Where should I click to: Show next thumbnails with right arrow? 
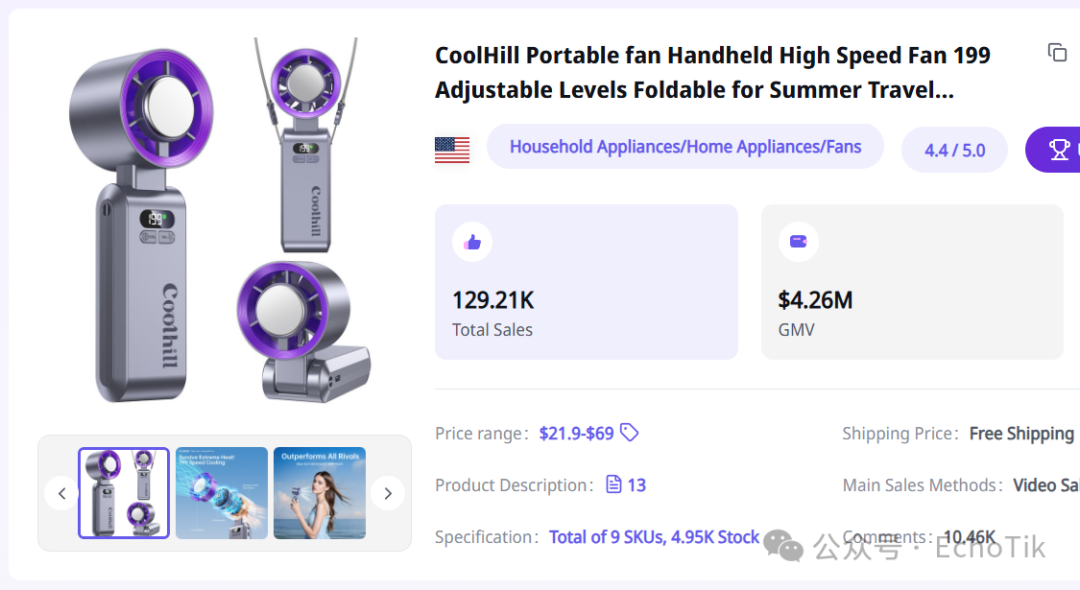coord(388,493)
